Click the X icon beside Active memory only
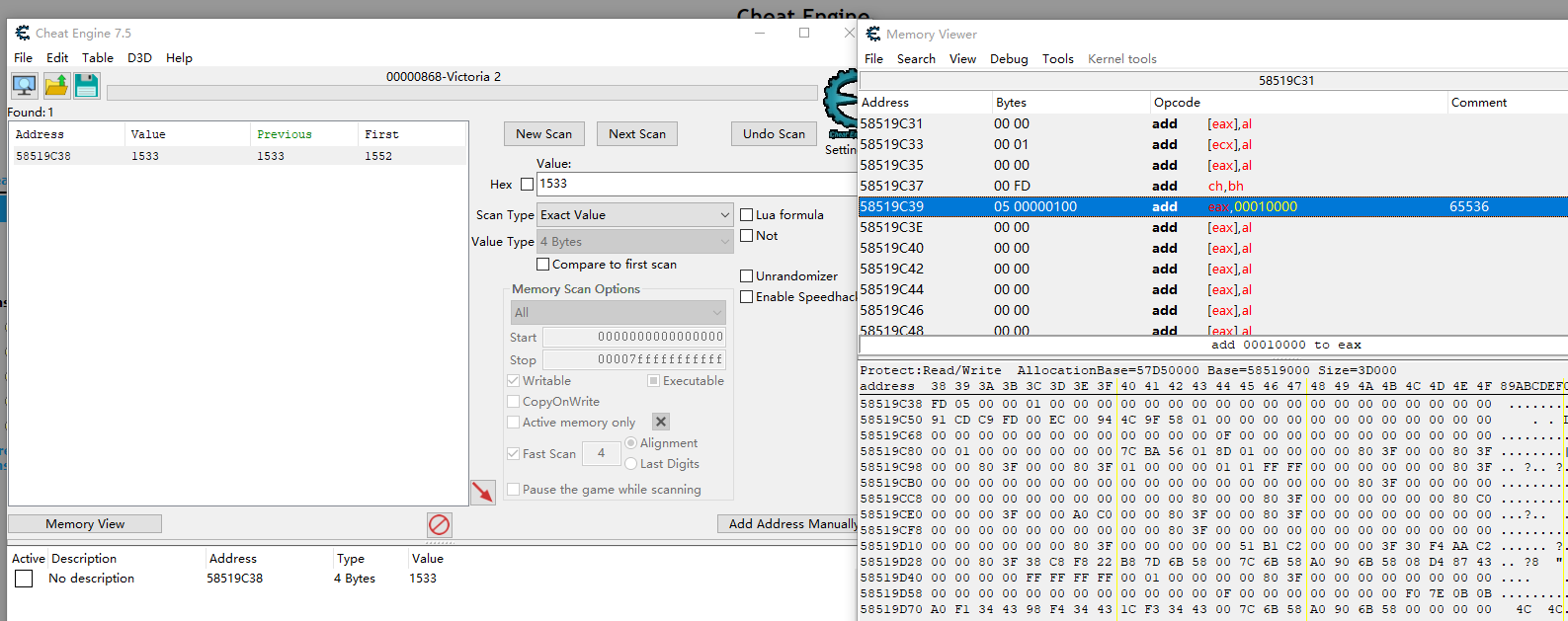 (661, 422)
